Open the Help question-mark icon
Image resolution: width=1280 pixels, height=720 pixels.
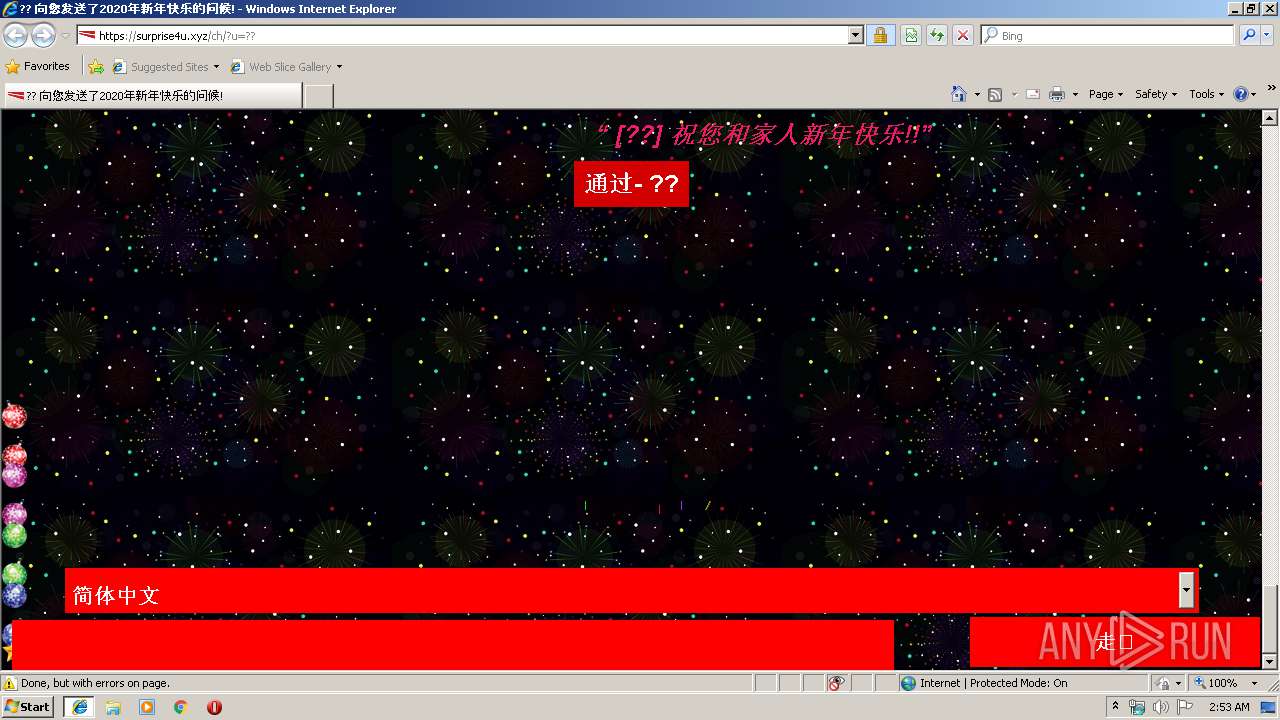pyautogui.click(x=1241, y=94)
